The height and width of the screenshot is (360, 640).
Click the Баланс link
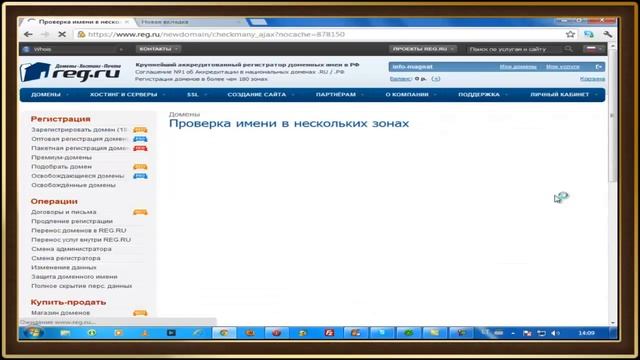(x=400, y=79)
